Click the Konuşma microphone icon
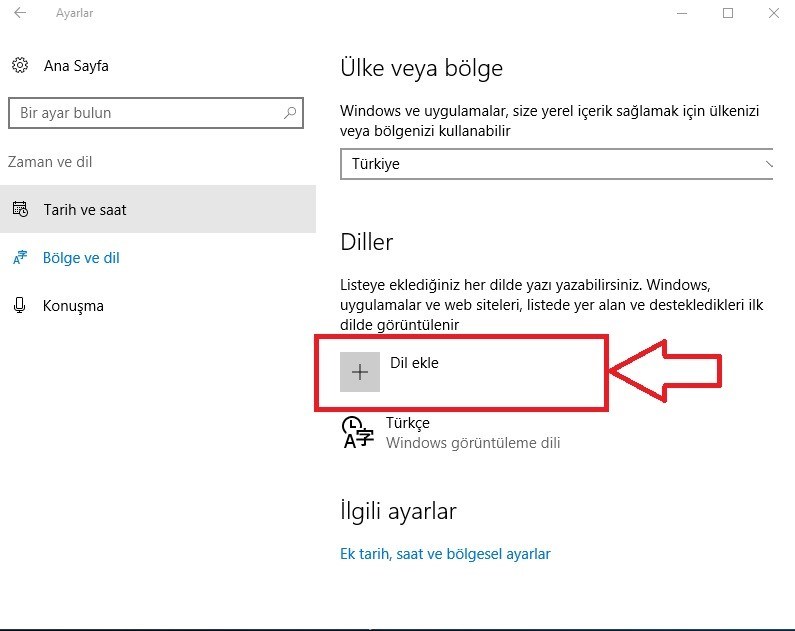This screenshot has width=795, height=631. click(19, 305)
